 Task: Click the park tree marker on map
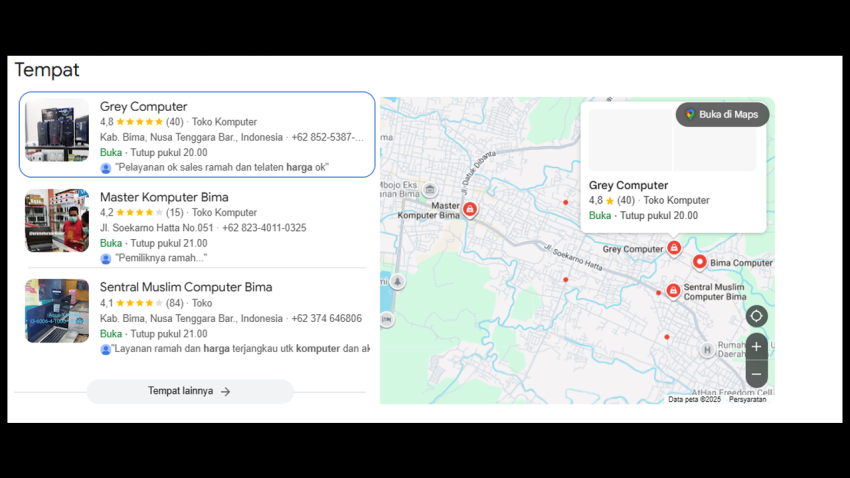coord(398,282)
